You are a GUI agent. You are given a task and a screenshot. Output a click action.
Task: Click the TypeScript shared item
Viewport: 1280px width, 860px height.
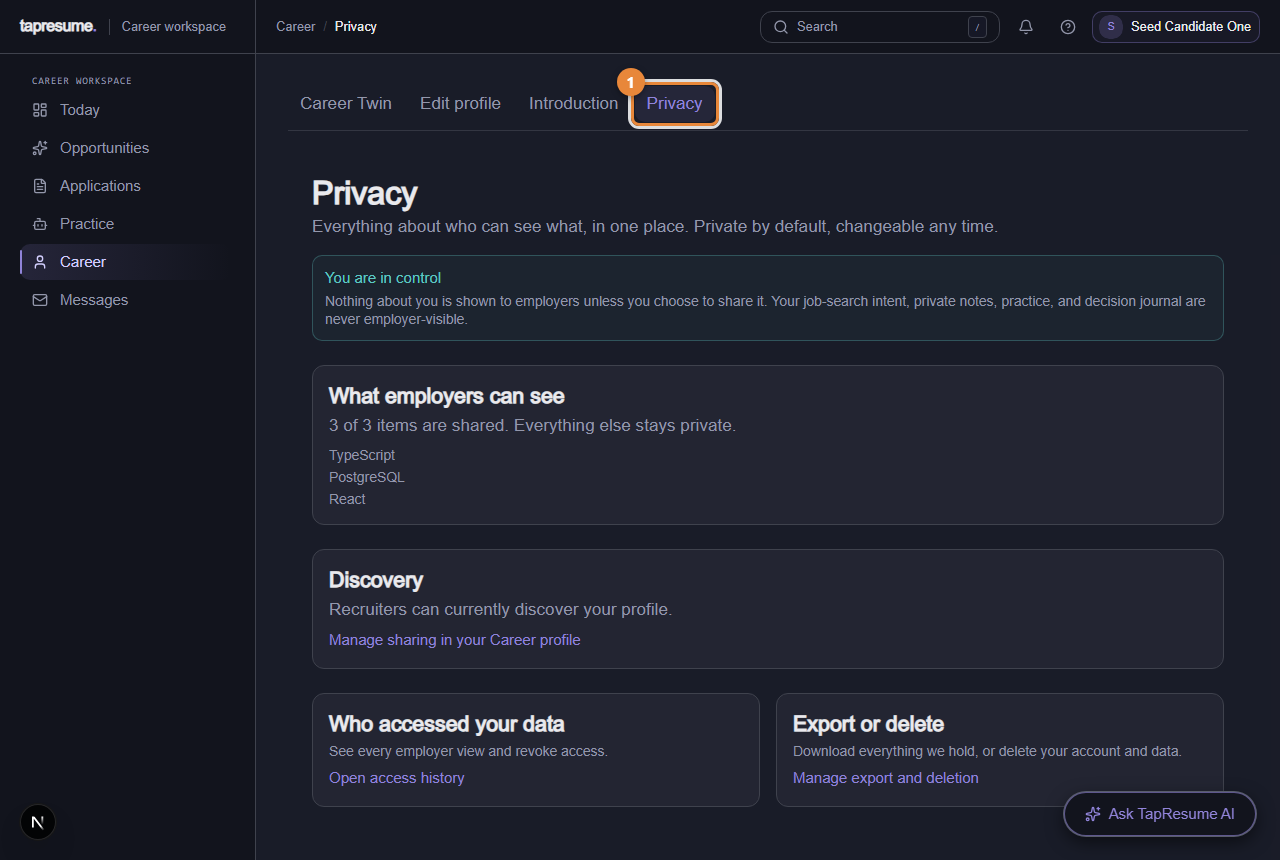362,455
